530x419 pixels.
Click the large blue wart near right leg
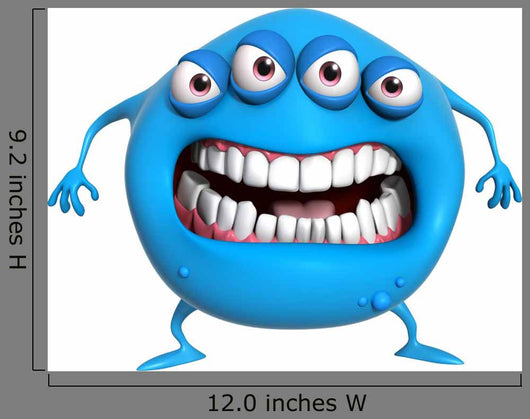coord(381,300)
